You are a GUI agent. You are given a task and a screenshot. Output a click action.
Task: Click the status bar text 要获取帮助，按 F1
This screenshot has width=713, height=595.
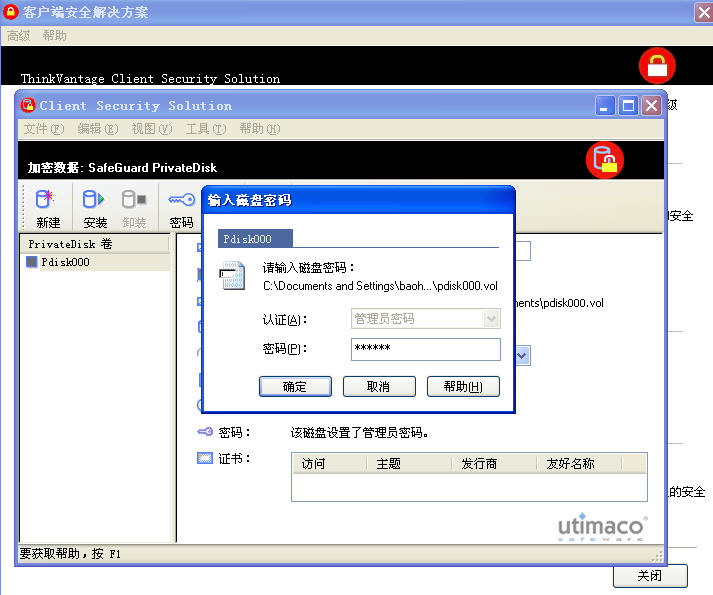tap(70, 554)
